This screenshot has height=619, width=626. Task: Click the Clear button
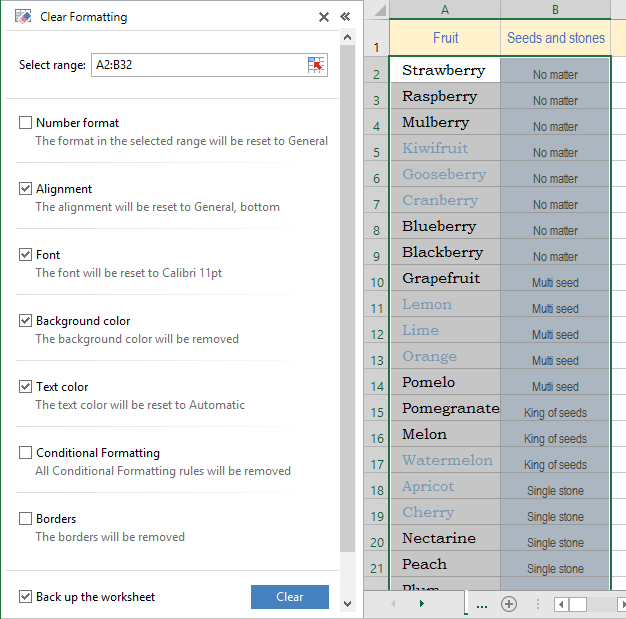[290, 597]
